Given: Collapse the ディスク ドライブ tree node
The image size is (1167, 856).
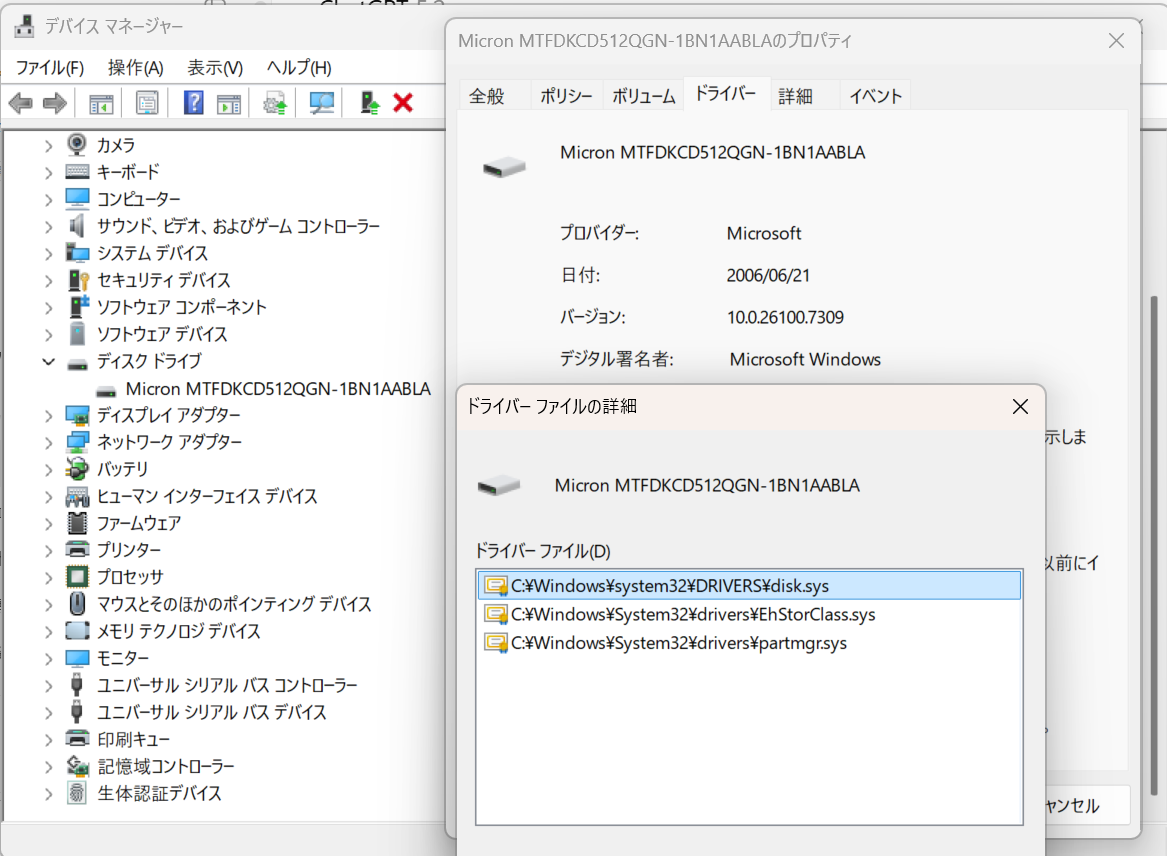Looking at the screenshot, I should tap(48, 362).
